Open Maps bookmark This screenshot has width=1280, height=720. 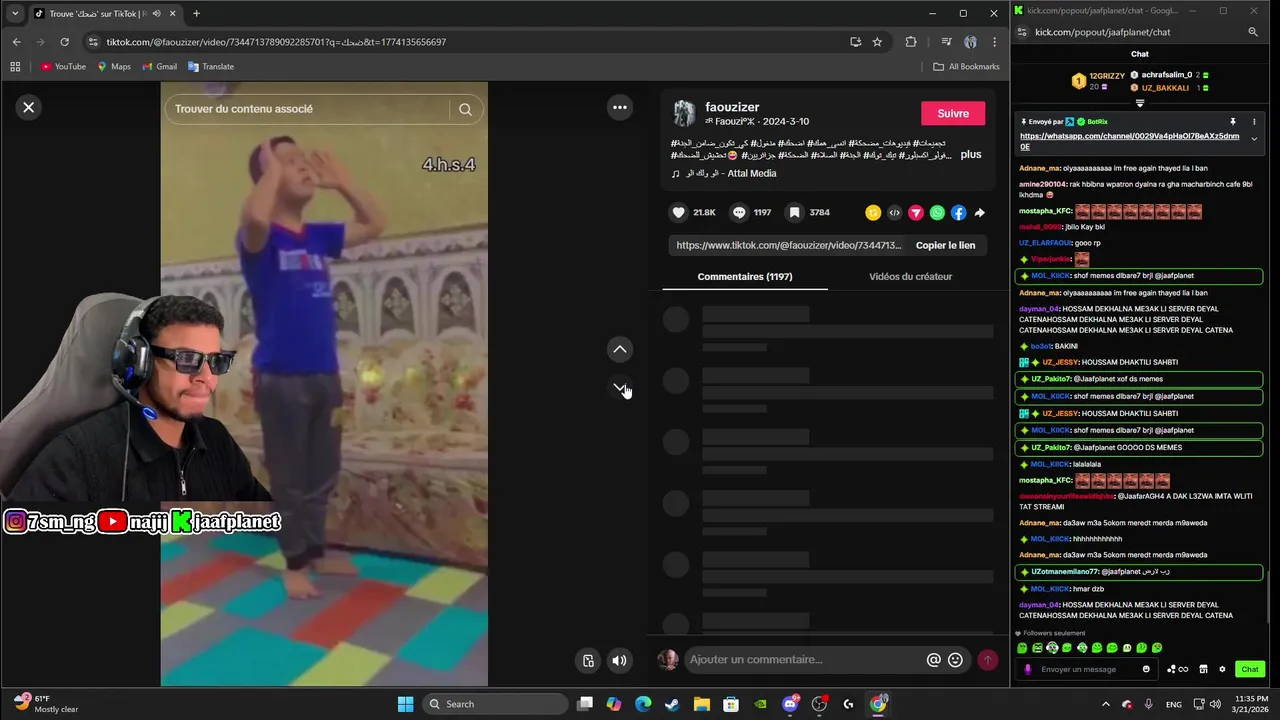tap(114, 67)
